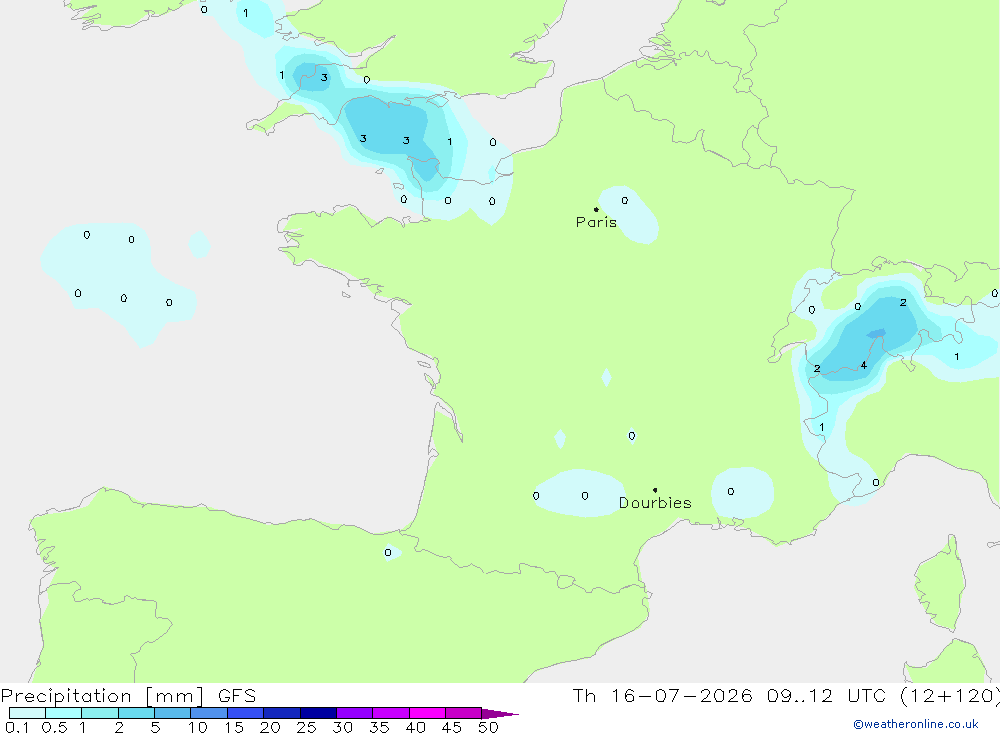
Task: Select the dark blue 20-25 mm legend swatch
Action: pos(282,713)
